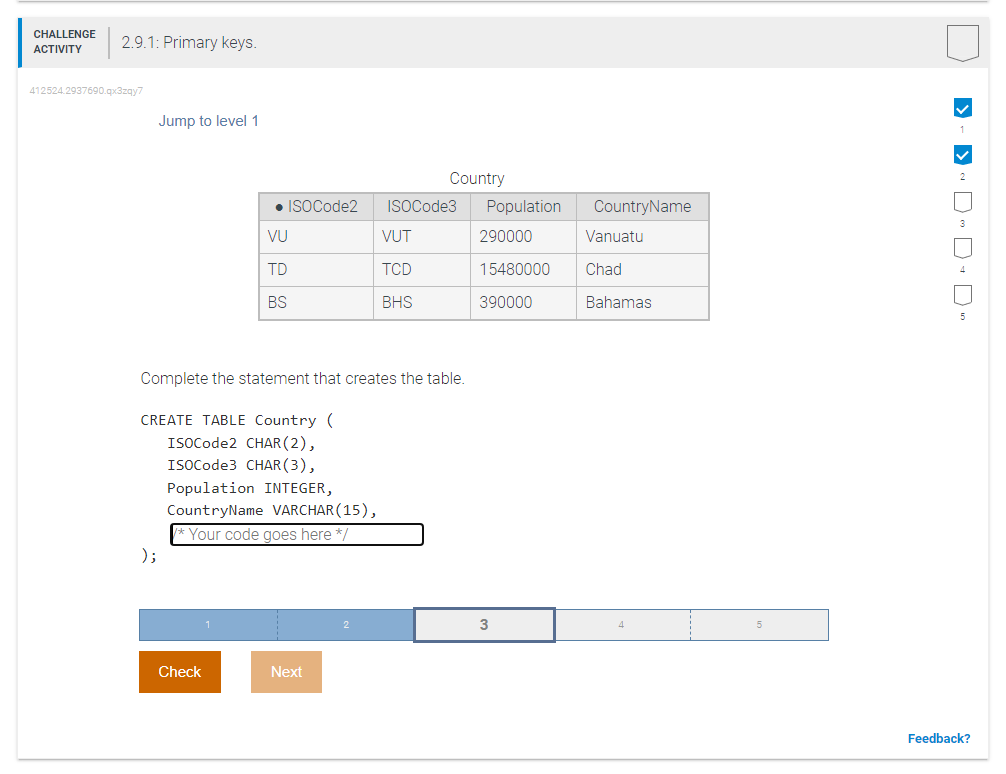Select the empty level 5 badge in the sidebar
The width and height of the screenshot is (1006, 774).
click(962, 295)
